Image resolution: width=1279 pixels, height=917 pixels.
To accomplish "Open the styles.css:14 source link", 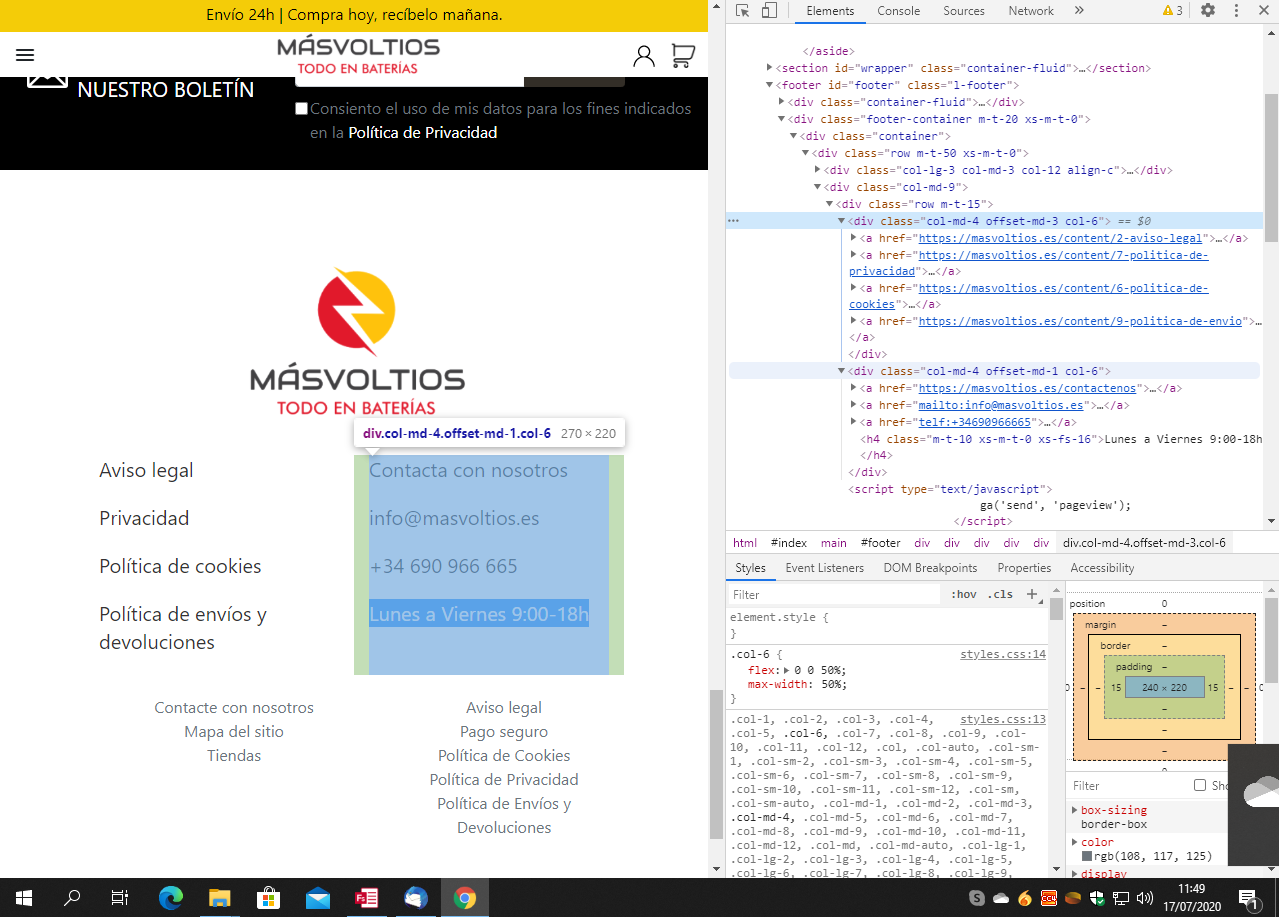I will (x=1003, y=655).
